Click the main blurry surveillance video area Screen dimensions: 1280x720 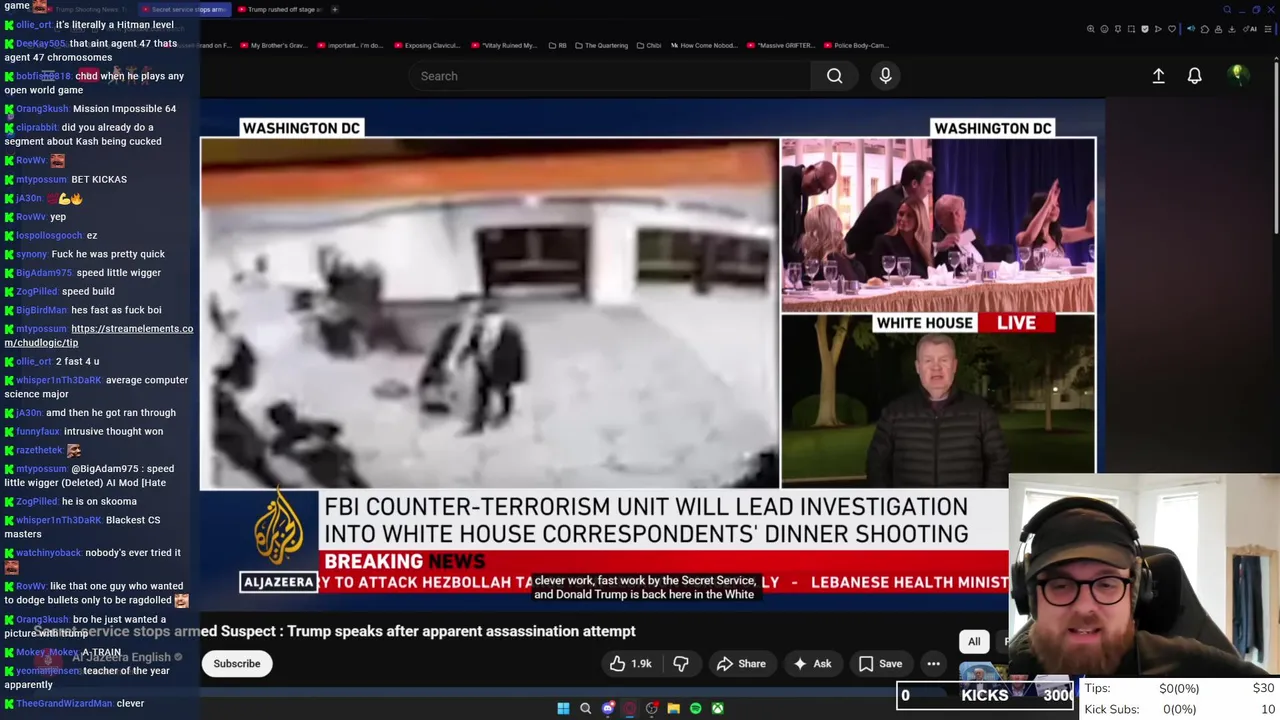pos(490,313)
